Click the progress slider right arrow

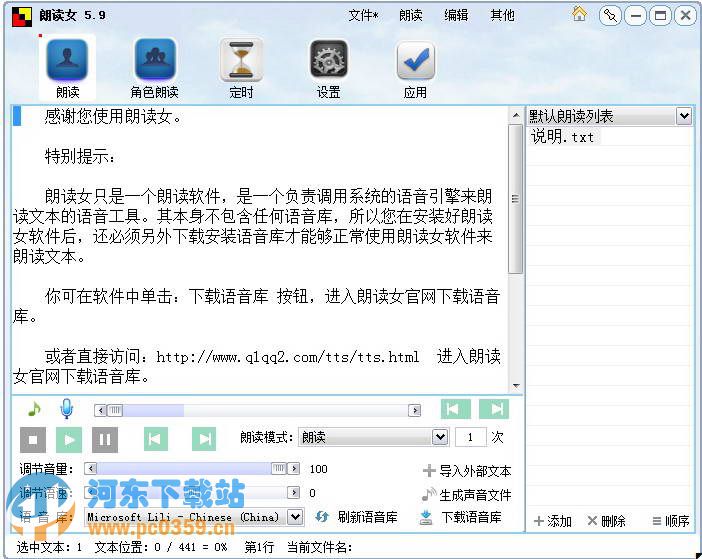(415, 410)
